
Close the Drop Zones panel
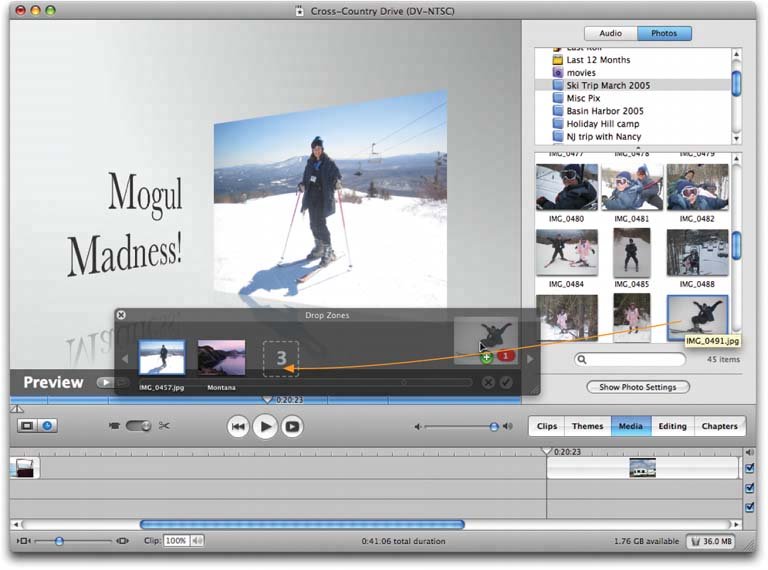point(121,315)
